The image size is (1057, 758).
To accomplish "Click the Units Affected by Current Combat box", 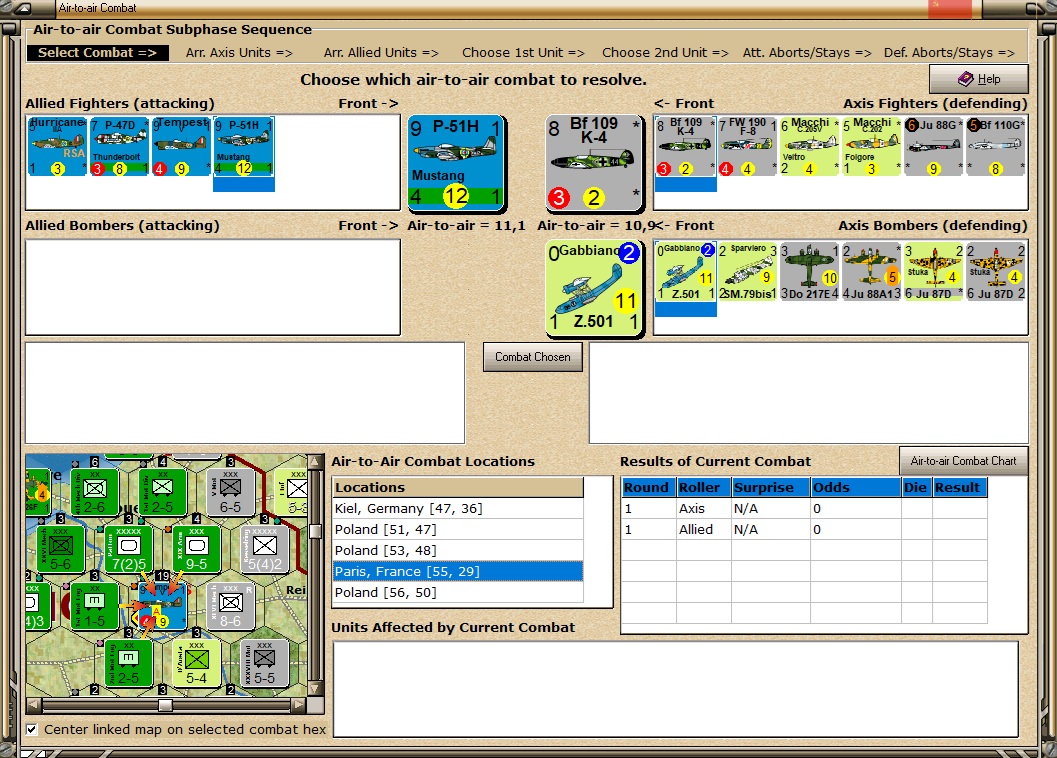I will (675, 689).
